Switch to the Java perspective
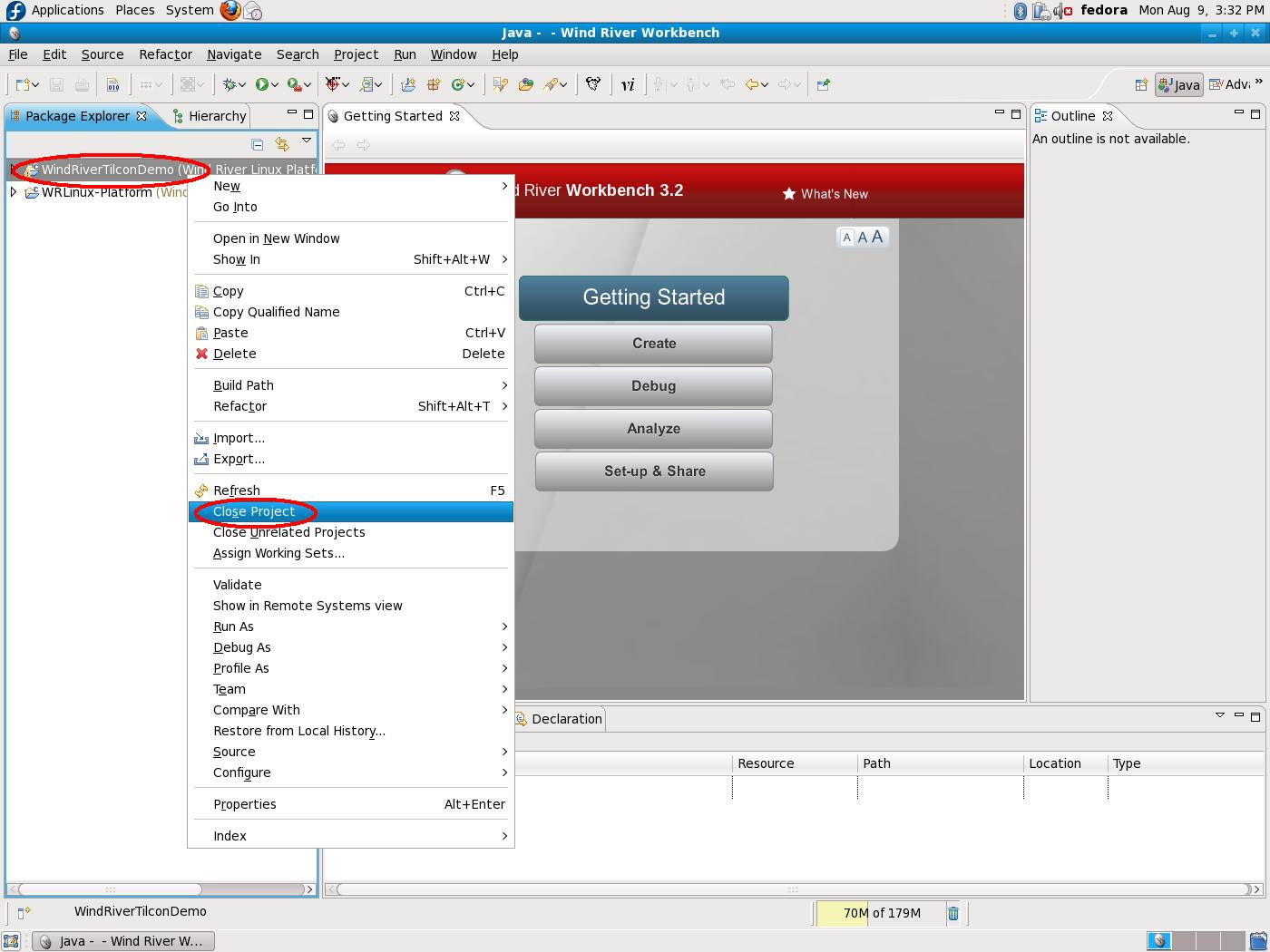This screenshot has width=1270, height=952. [x=1179, y=85]
